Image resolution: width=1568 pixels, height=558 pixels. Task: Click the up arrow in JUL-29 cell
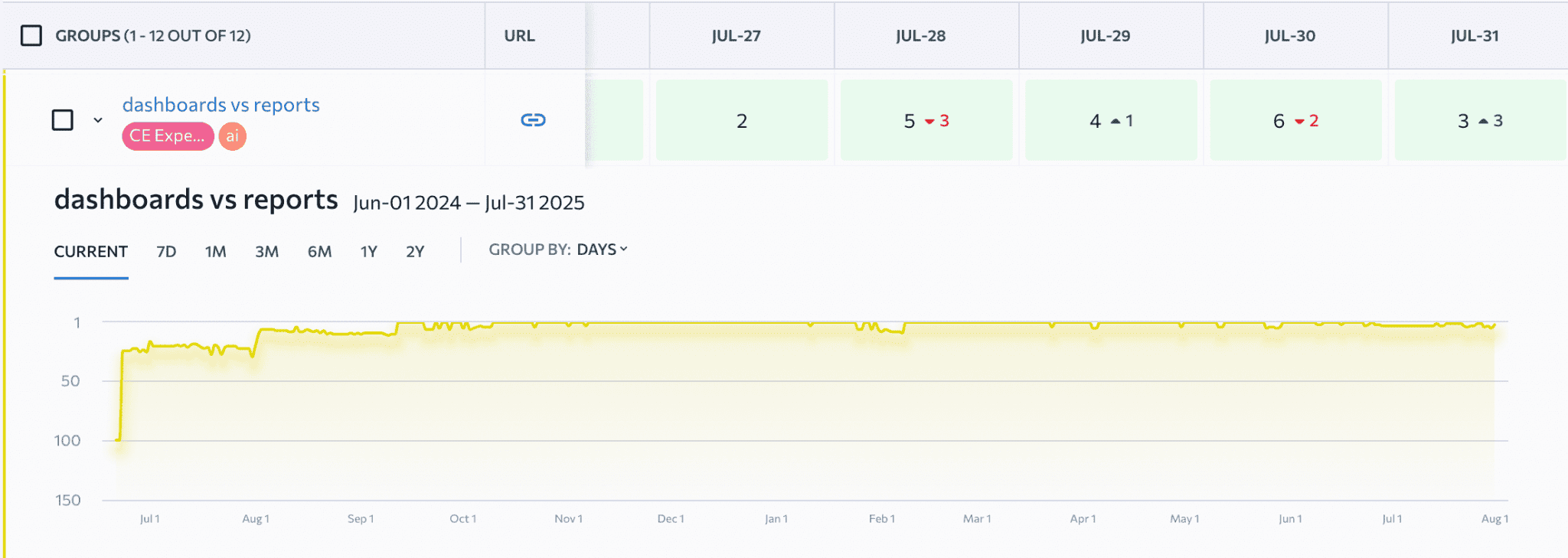point(1116,121)
